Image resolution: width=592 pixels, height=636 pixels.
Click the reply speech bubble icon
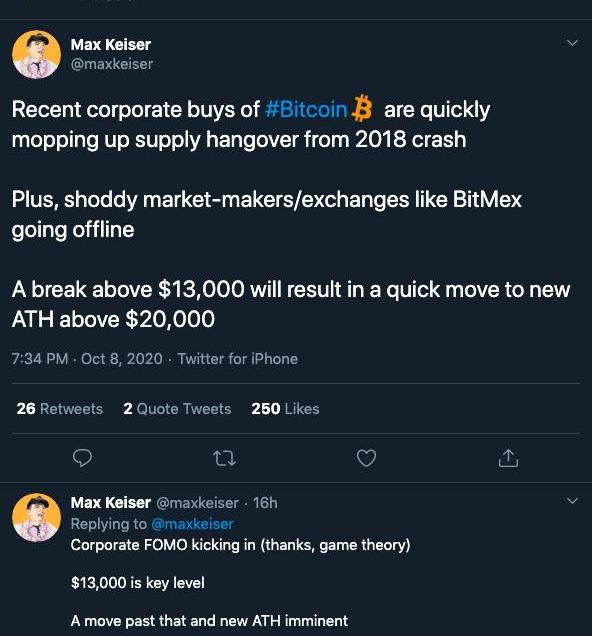click(x=82, y=458)
